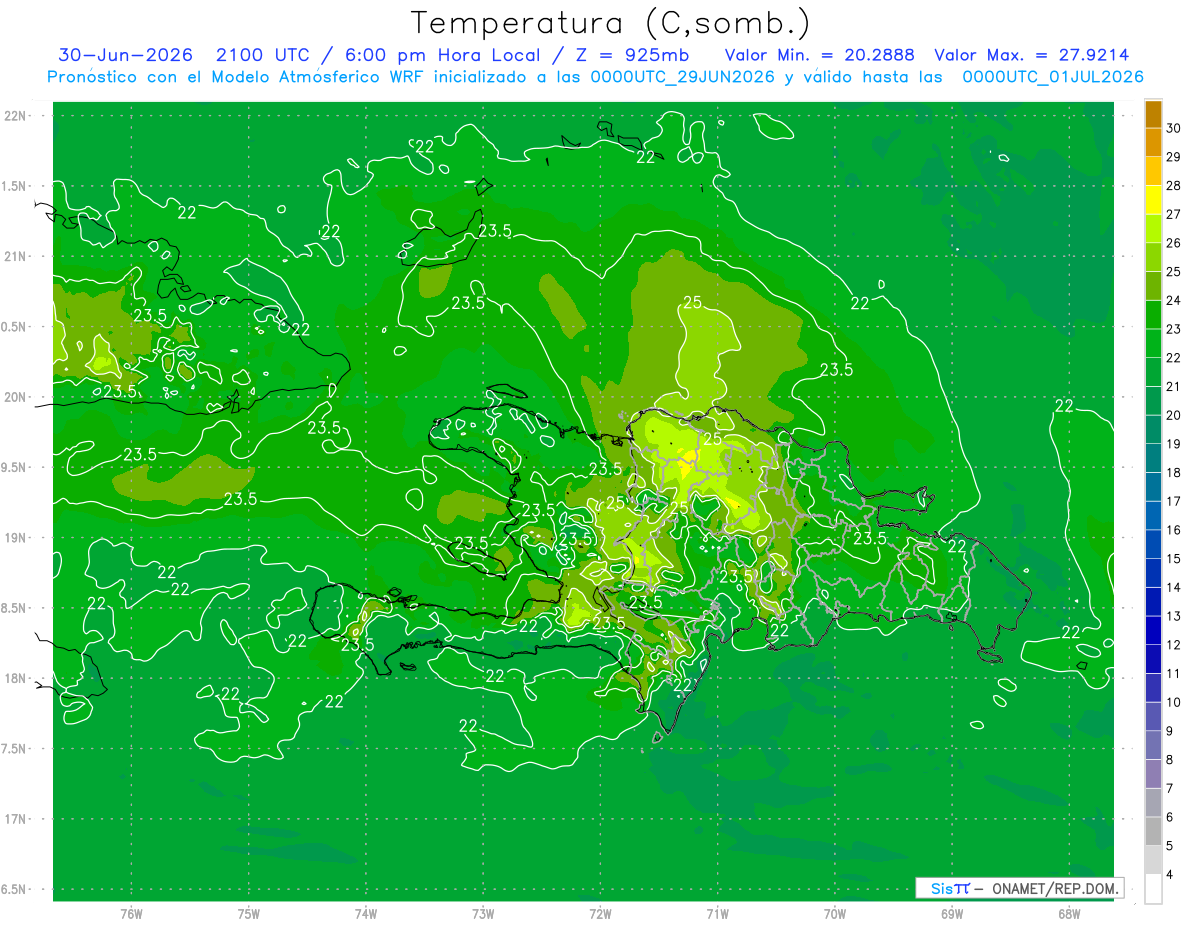This screenshot has height=927, width=1200.
Task: Click the teal colorbar segment between 18 and 19
Action: click(1153, 458)
